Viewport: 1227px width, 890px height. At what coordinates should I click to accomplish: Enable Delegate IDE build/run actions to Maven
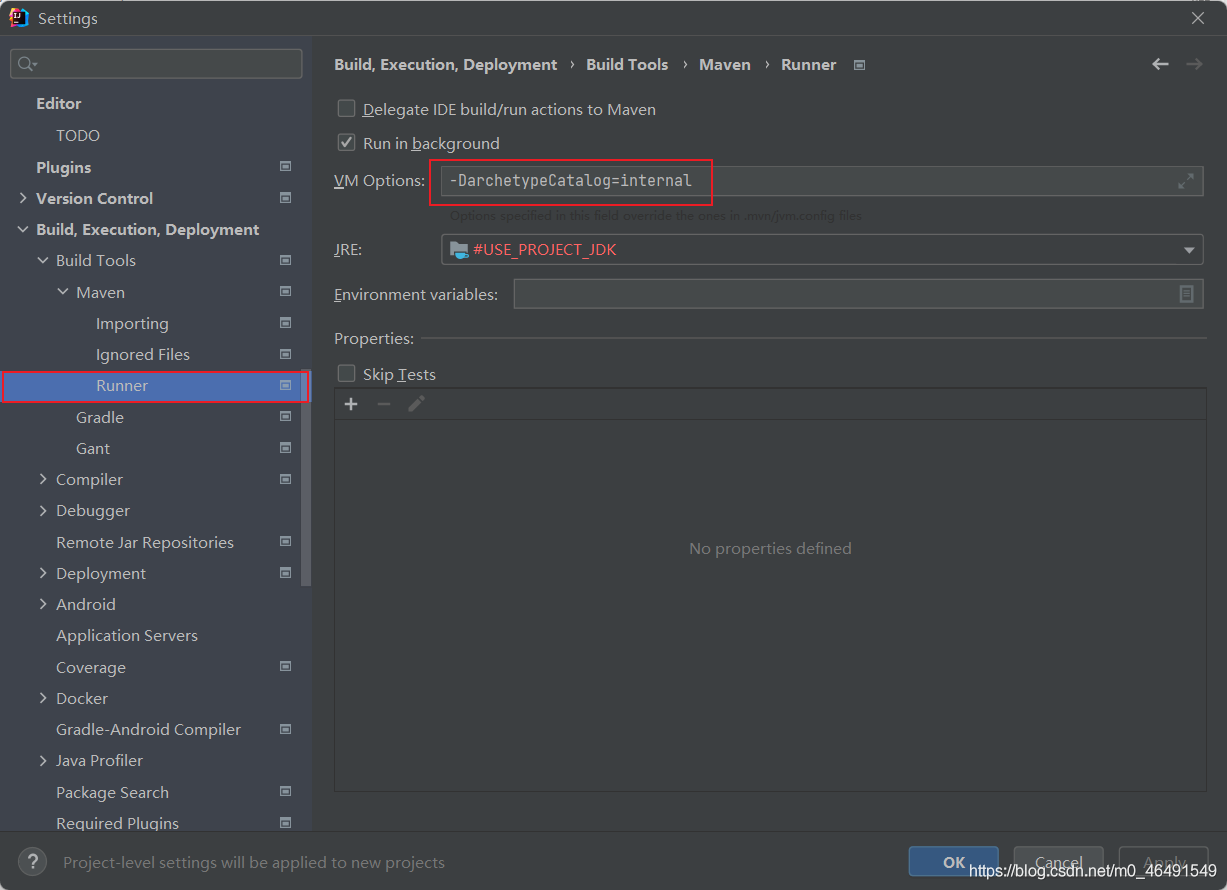[346, 109]
